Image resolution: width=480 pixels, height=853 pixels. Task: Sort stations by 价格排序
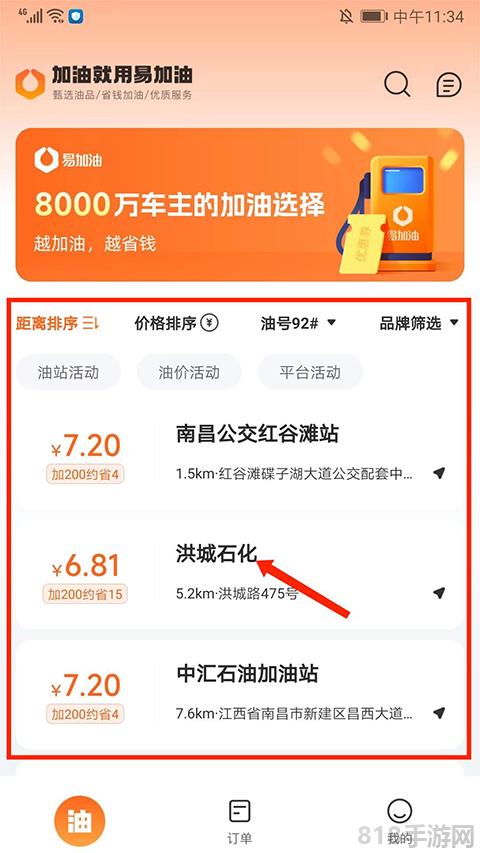[176, 323]
